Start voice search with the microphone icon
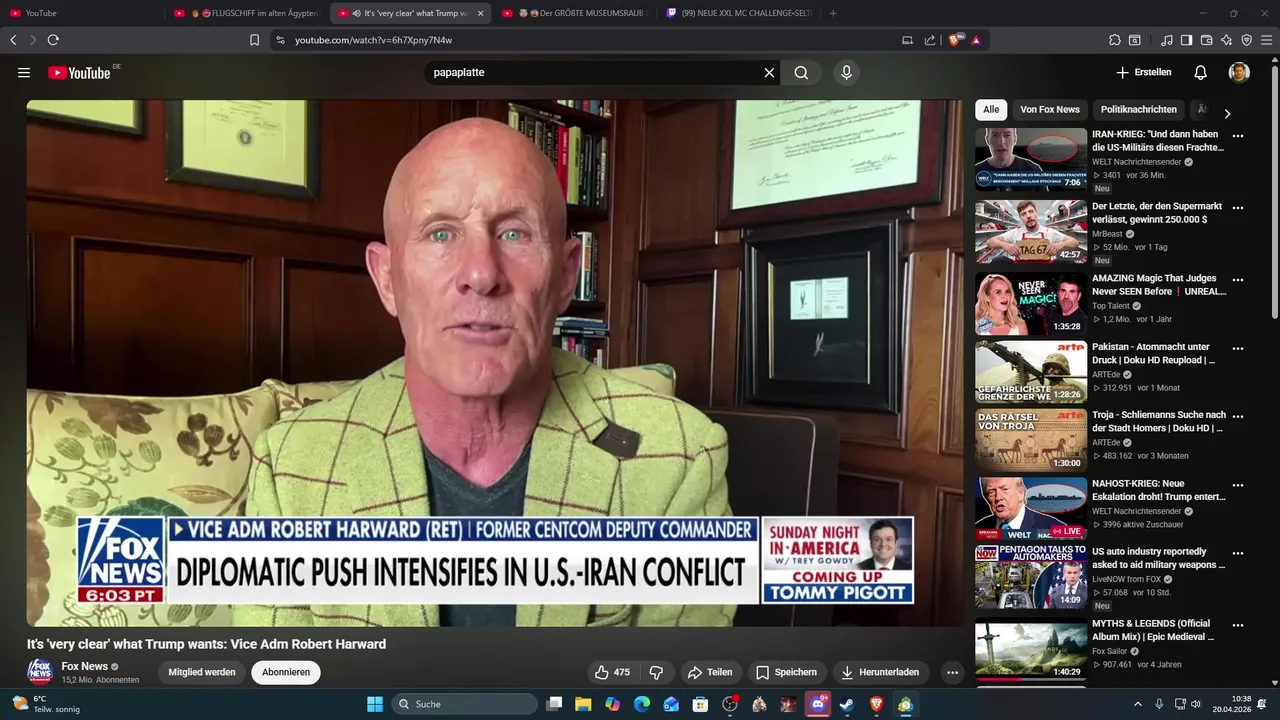 point(846,73)
